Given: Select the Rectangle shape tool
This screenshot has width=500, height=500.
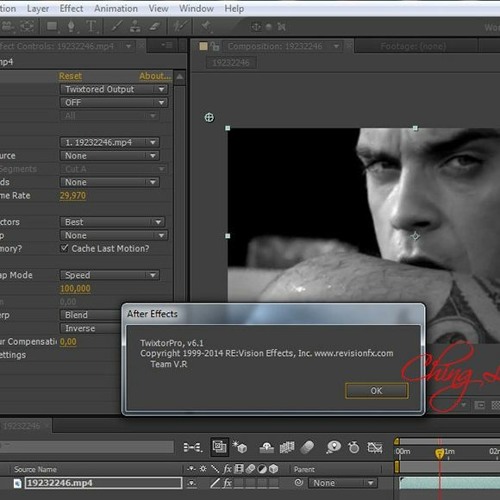Looking at the screenshot, I should 52,26.
